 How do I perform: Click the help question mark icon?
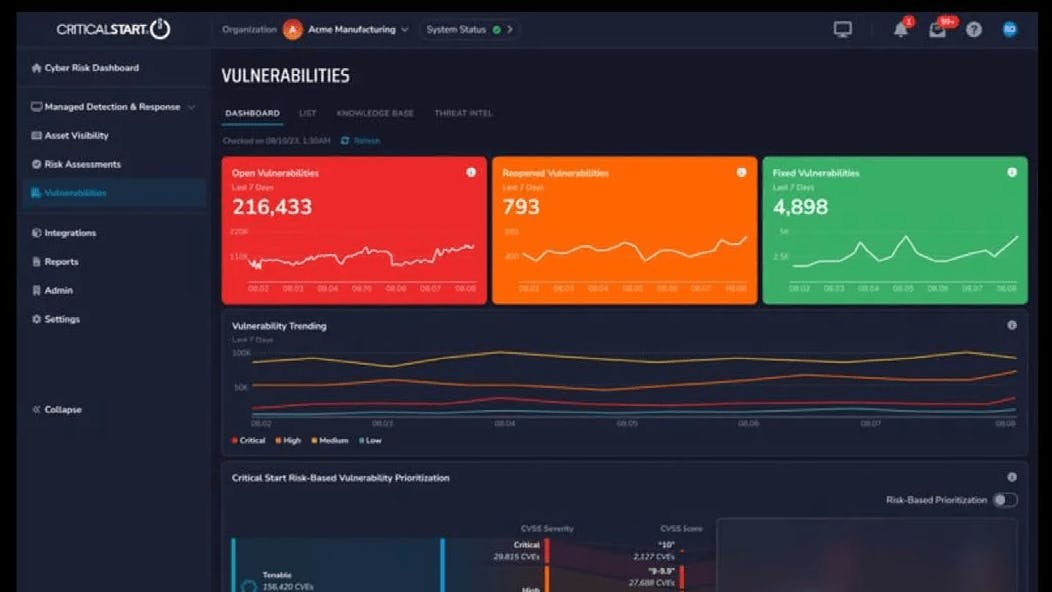(x=974, y=30)
